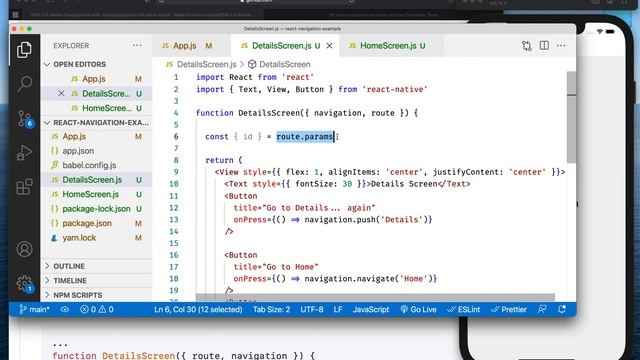Image resolution: width=640 pixels, height=360 pixels.
Task: Change the LF end of line sequence
Action: click(x=338, y=309)
